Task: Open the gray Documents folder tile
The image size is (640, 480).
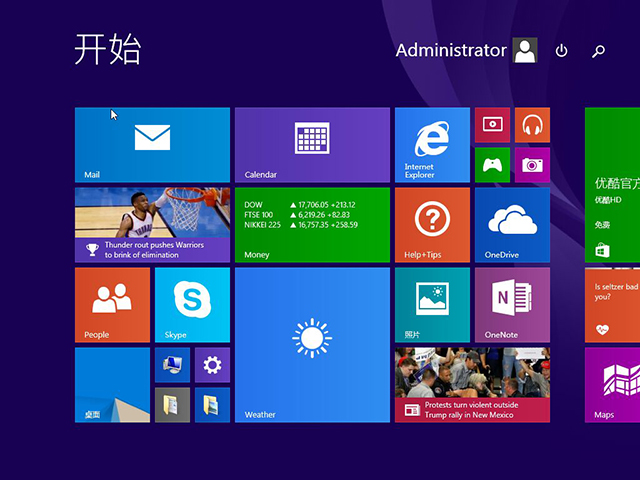Action: 172,405
